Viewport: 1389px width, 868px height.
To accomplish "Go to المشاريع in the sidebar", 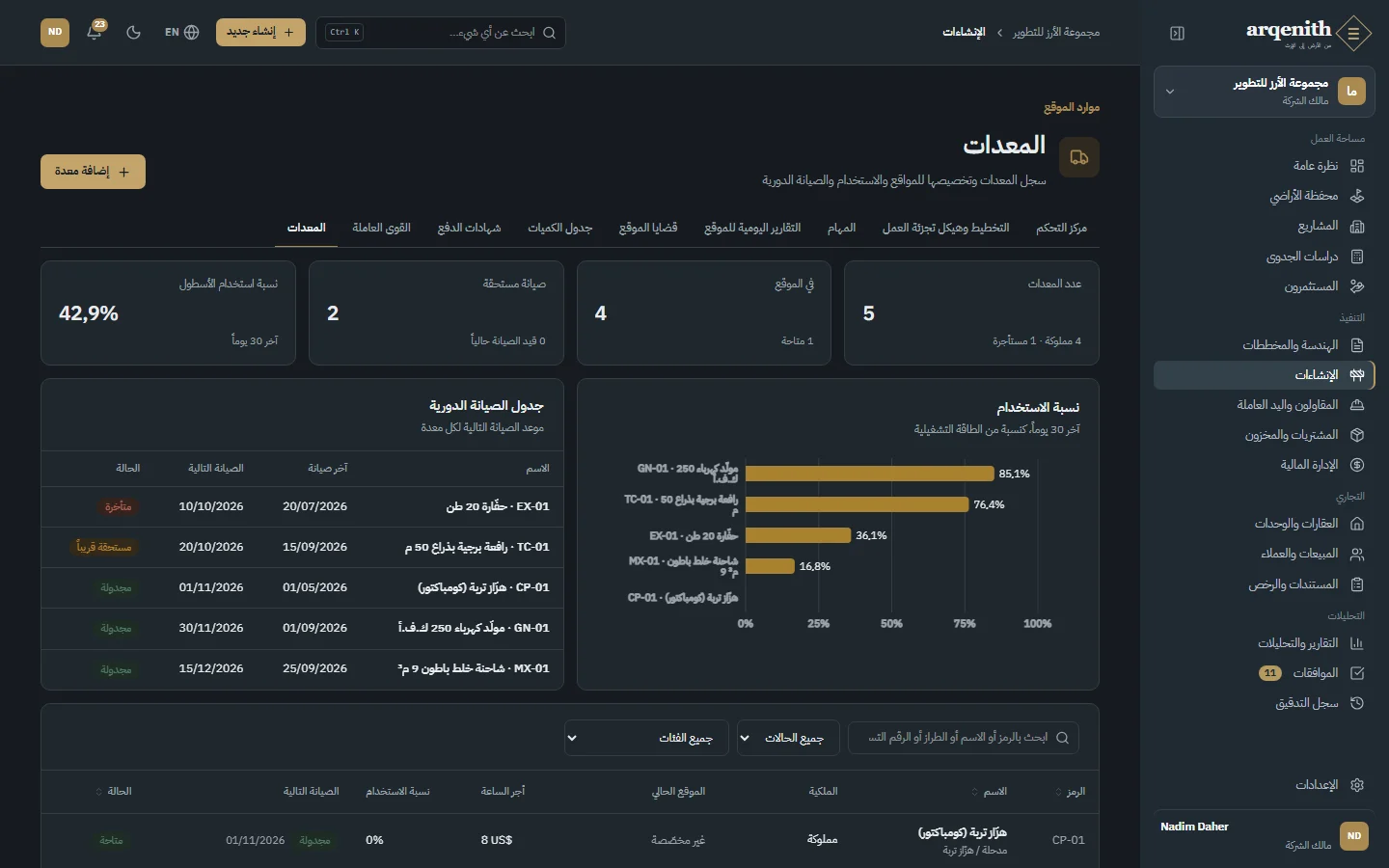I will click(1264, 226).
